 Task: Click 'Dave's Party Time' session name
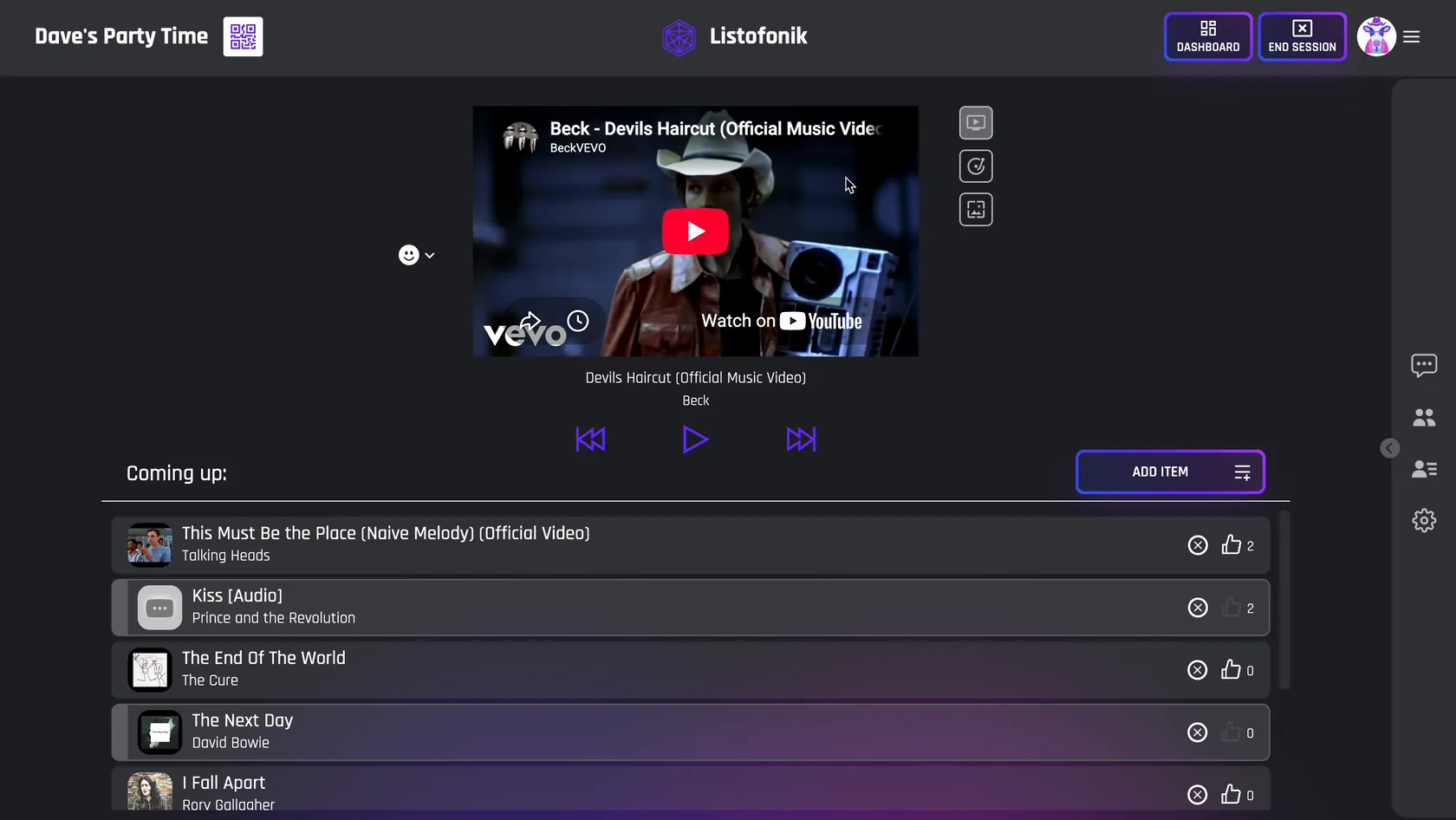pos(121,36)
